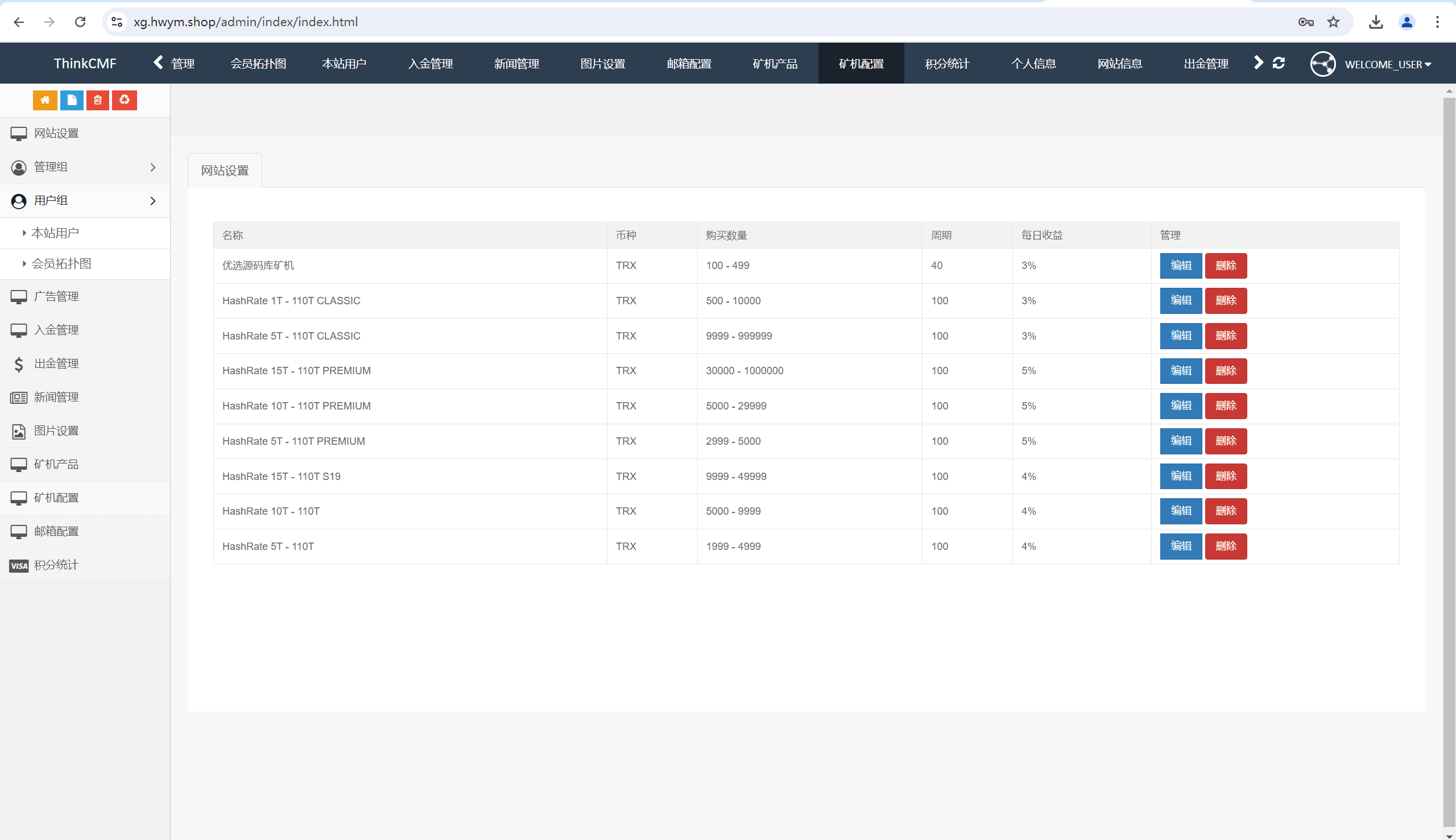The height and width of the screenshot is (840, 1456).
Task: Click the browser address bar URL
Action: [245, 22]
